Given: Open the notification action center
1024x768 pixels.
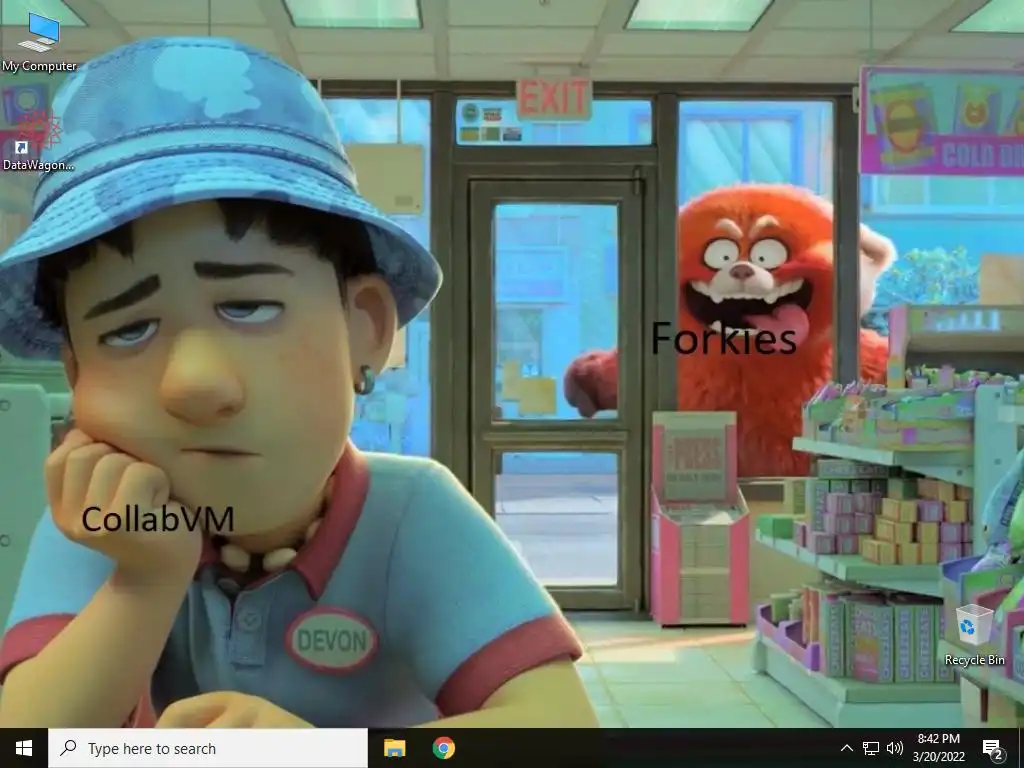Looking at the screenshot, I should pyautogui.click(x=993, y=749).
